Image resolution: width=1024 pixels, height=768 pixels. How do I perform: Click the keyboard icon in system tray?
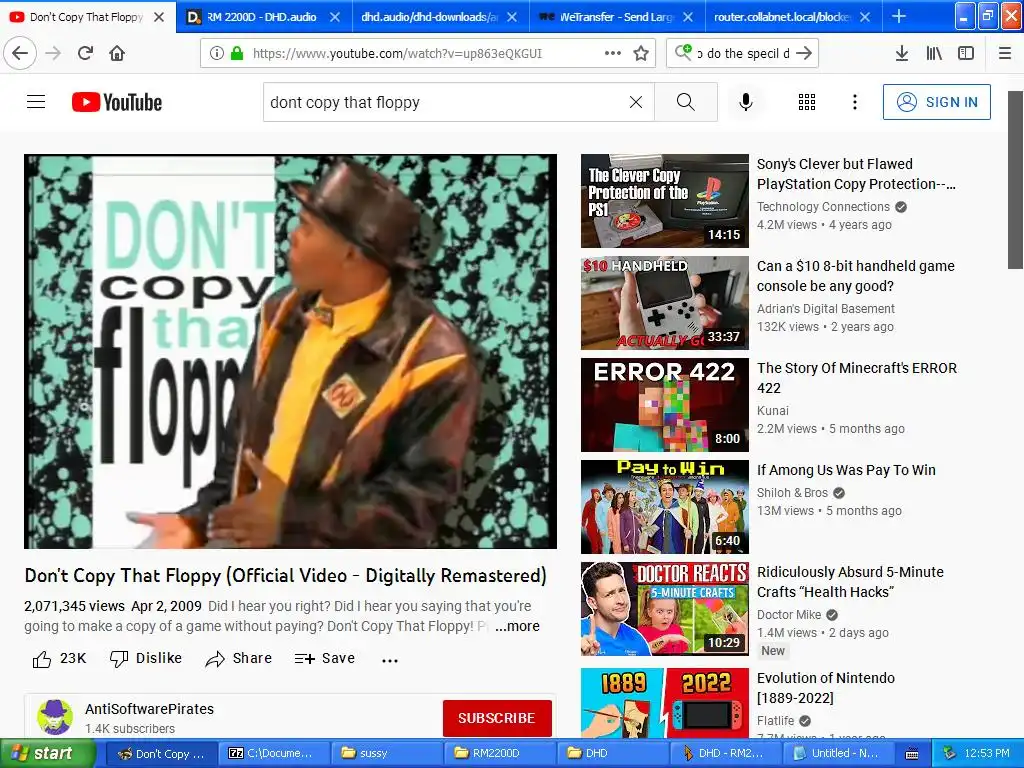point(912,754)
